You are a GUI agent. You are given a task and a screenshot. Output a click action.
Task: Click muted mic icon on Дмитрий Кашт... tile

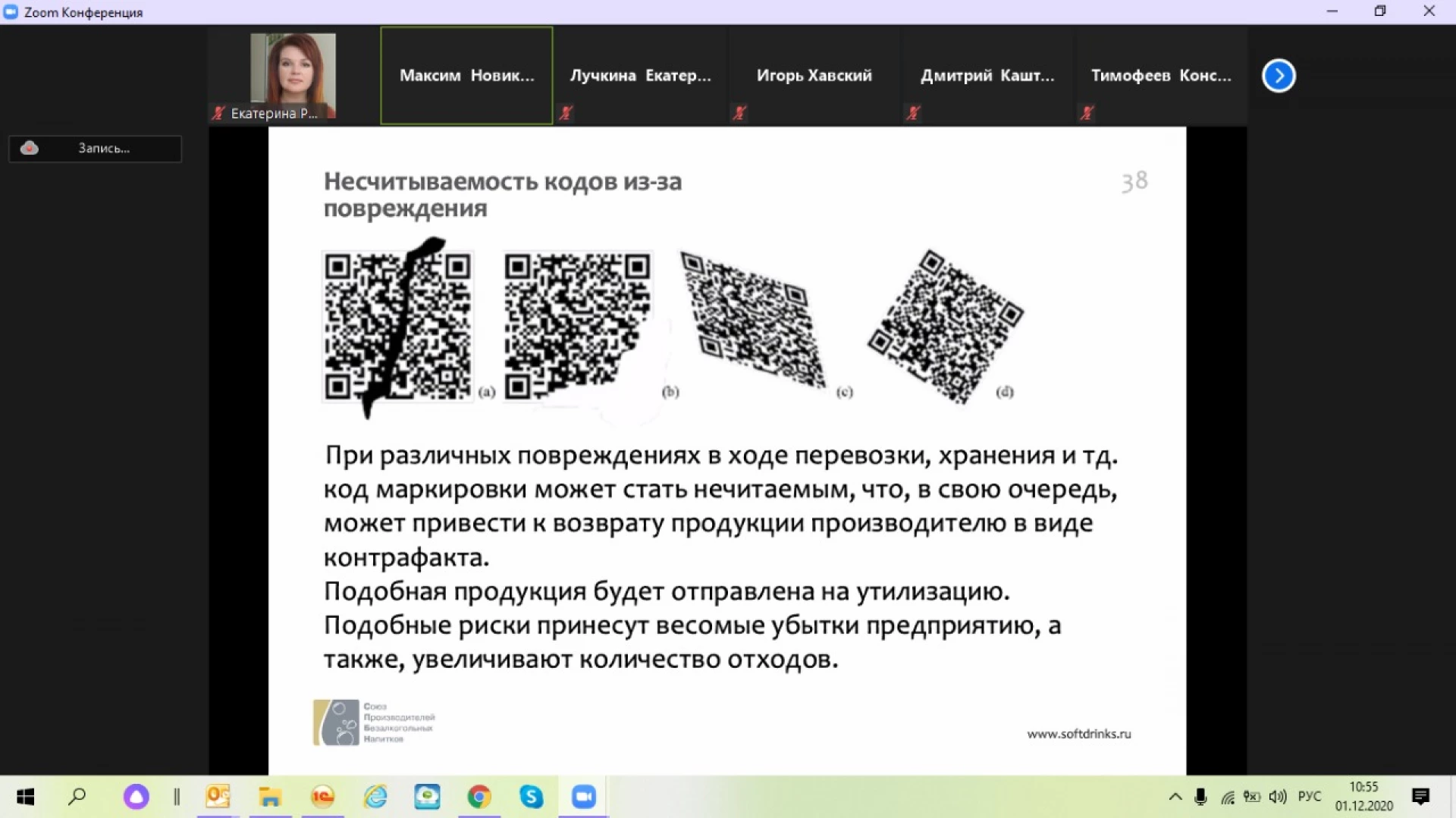(x=913, y=113)
